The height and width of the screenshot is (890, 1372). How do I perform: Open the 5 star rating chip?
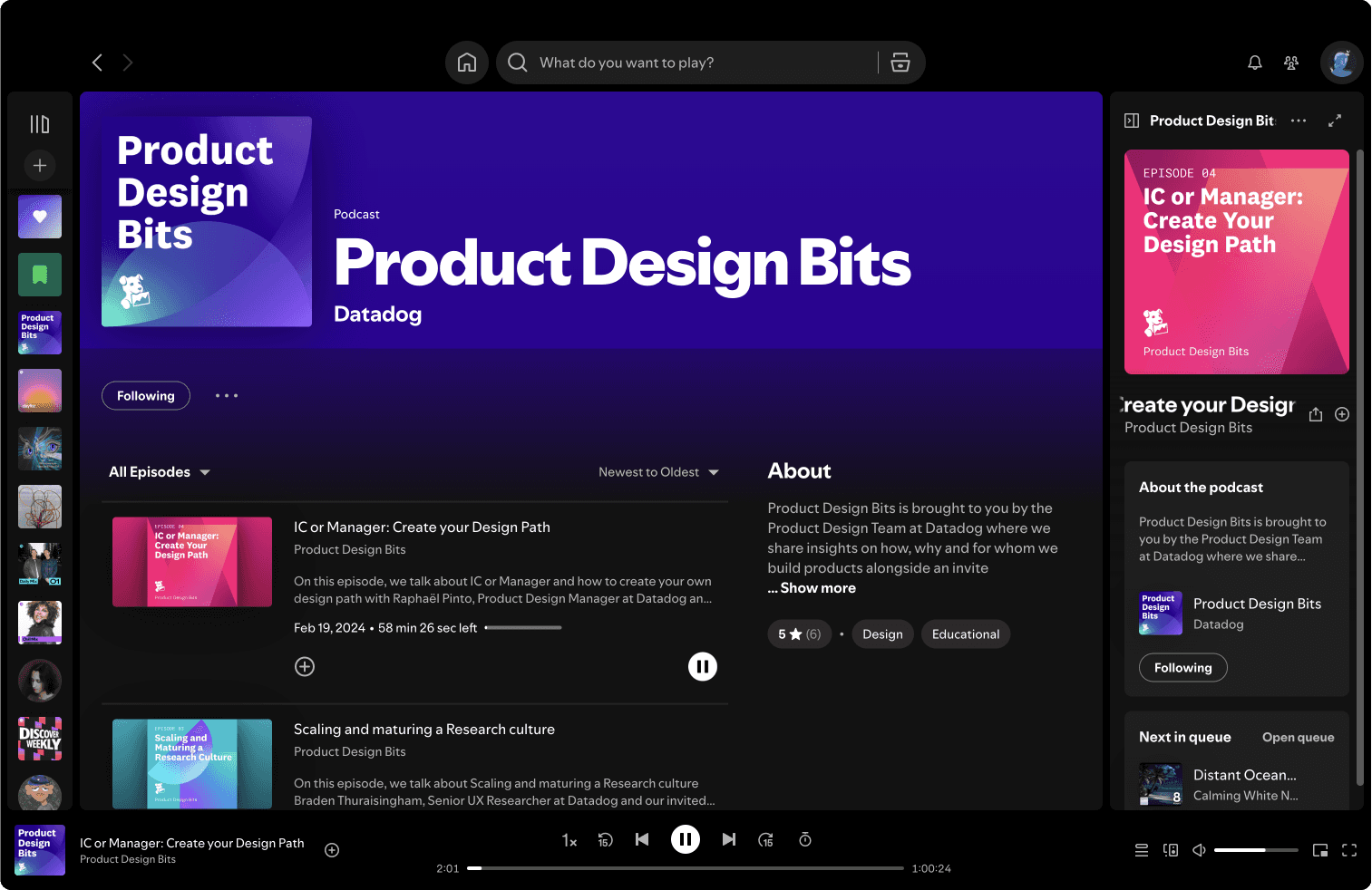point(800,634)
